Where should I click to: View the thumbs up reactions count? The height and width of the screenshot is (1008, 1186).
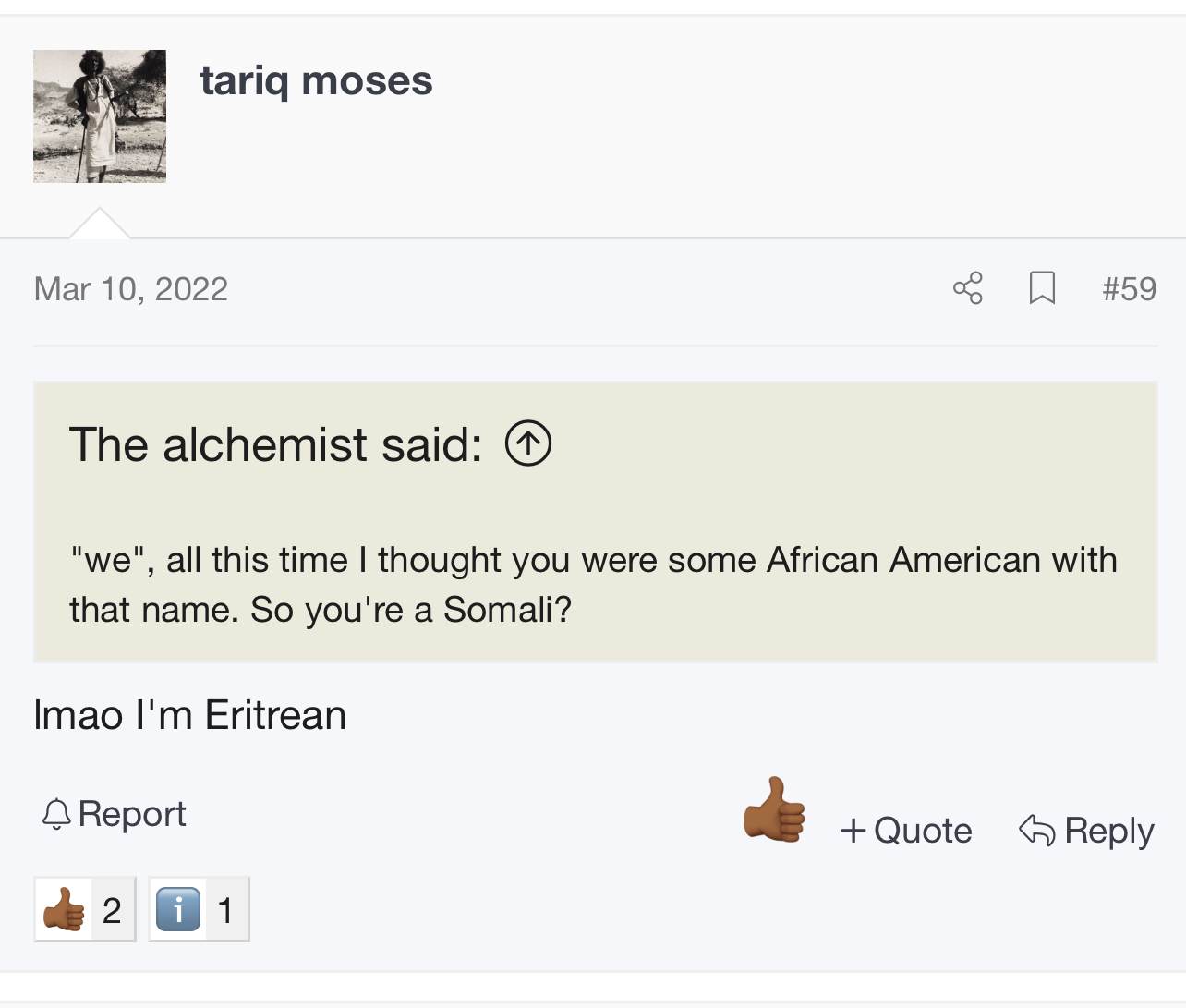pyautogui.click(x=85, y=909)
